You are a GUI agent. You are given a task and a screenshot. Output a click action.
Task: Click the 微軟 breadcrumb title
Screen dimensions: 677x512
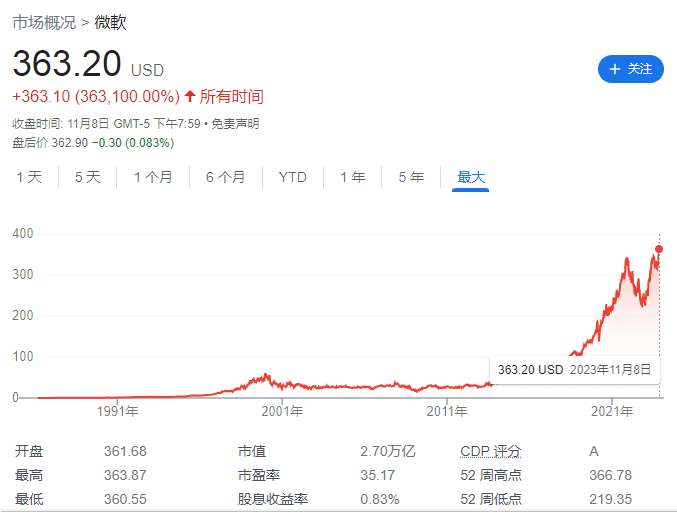tap(111, 22)
